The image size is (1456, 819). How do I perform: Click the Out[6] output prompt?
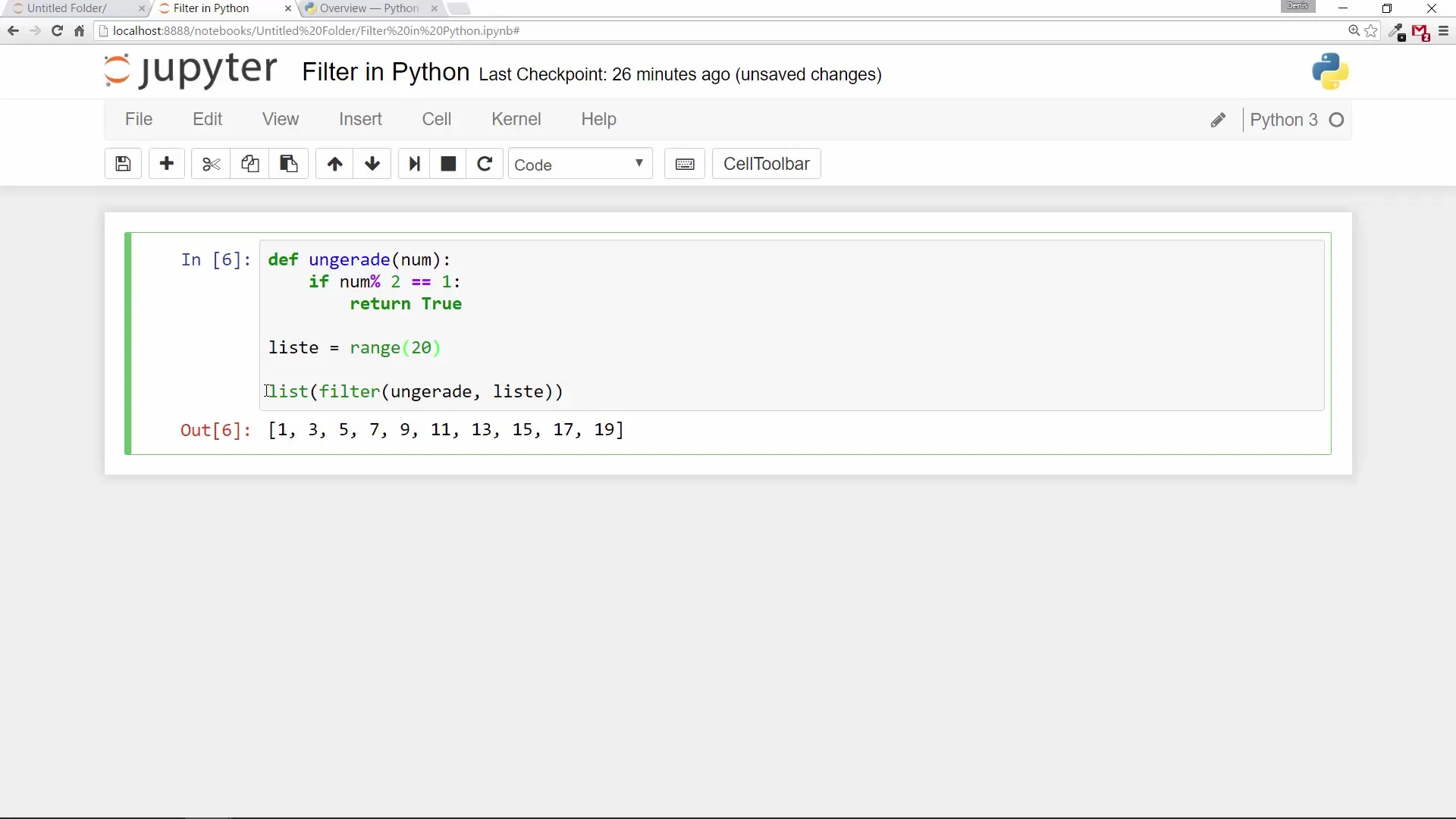coord(215,431)
